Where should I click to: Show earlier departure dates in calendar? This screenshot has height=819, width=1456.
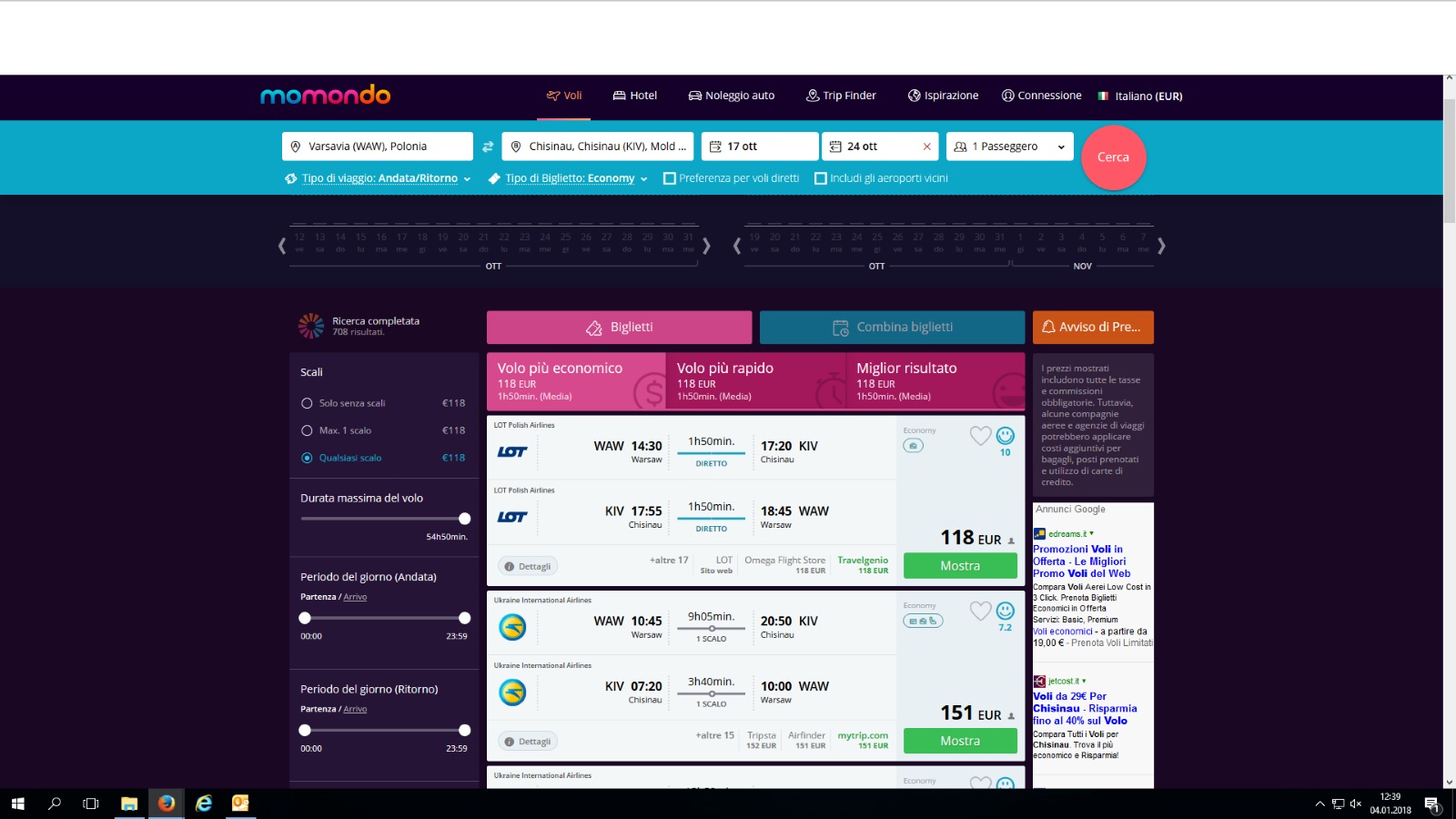pyautogui.click(x=282, y=246)
